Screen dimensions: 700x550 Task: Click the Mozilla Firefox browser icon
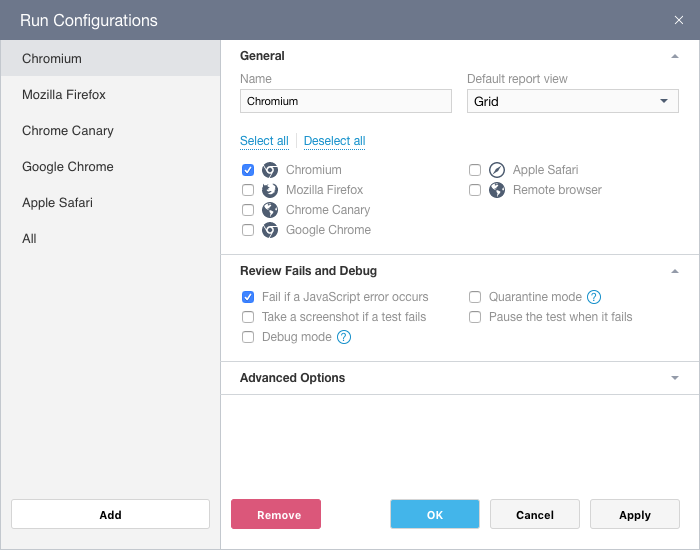click(x=270, y=190)
